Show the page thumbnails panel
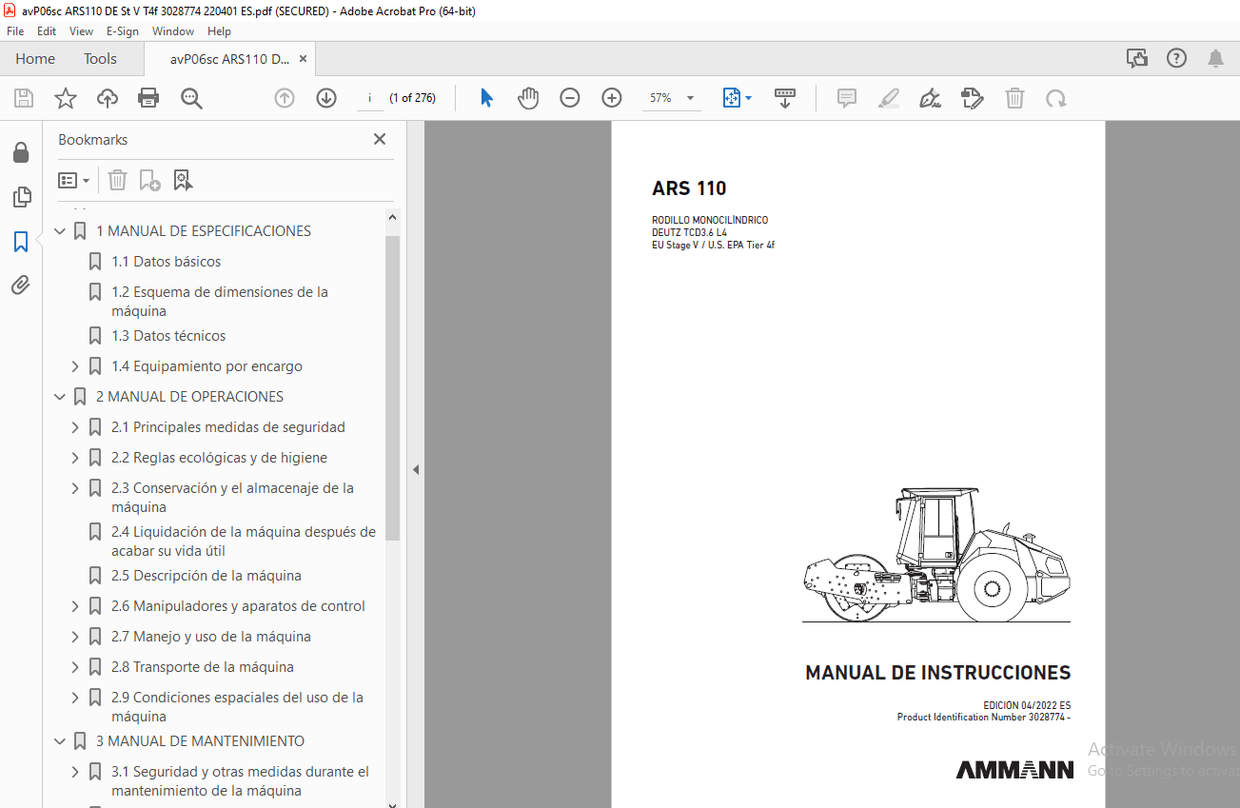The height and width of the screenshot is (808, 1240). 21,197
